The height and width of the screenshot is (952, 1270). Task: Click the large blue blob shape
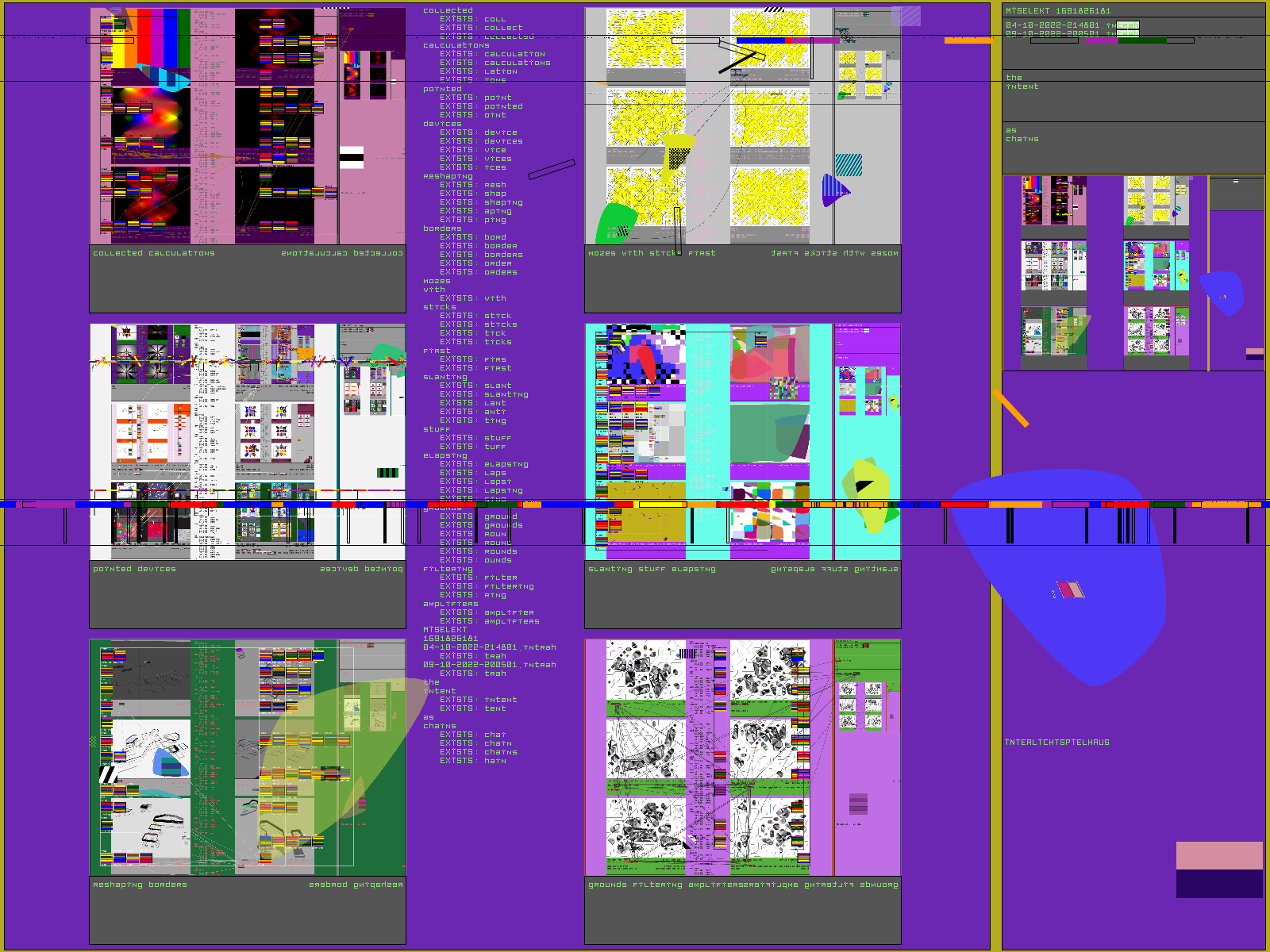coord(1064,571)
